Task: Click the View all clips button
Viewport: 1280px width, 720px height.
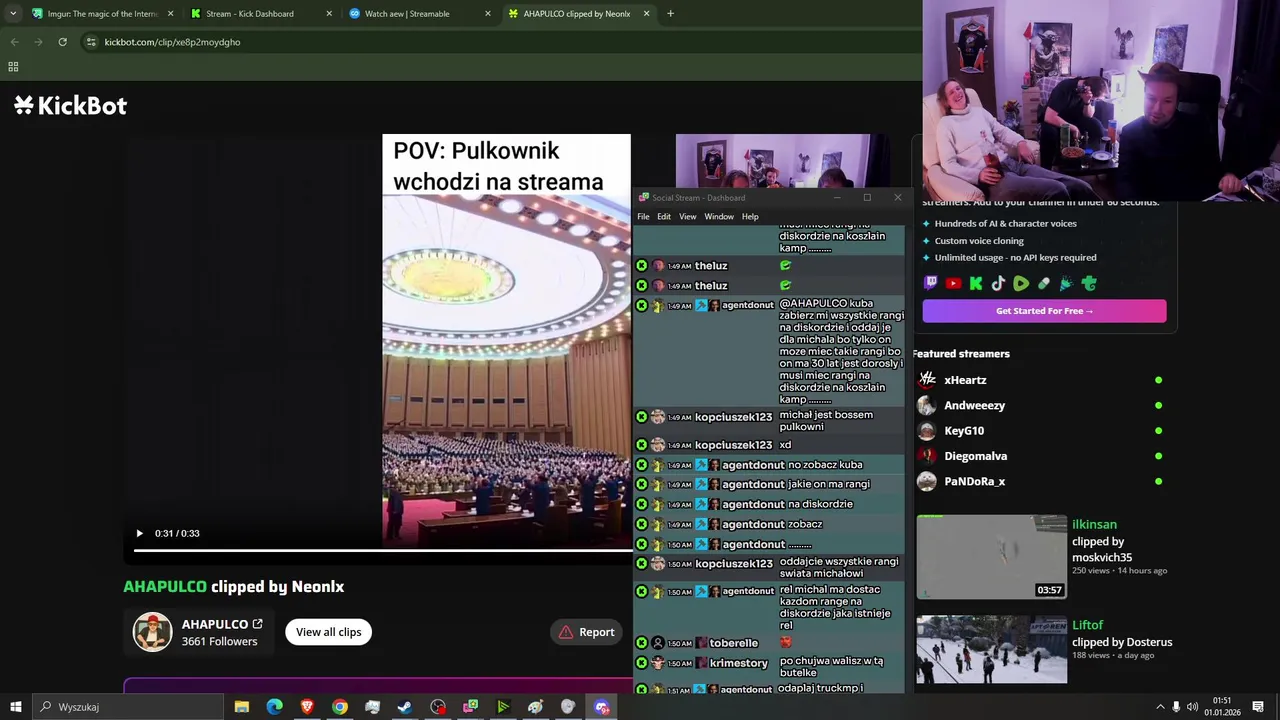Action: (328, 632)
